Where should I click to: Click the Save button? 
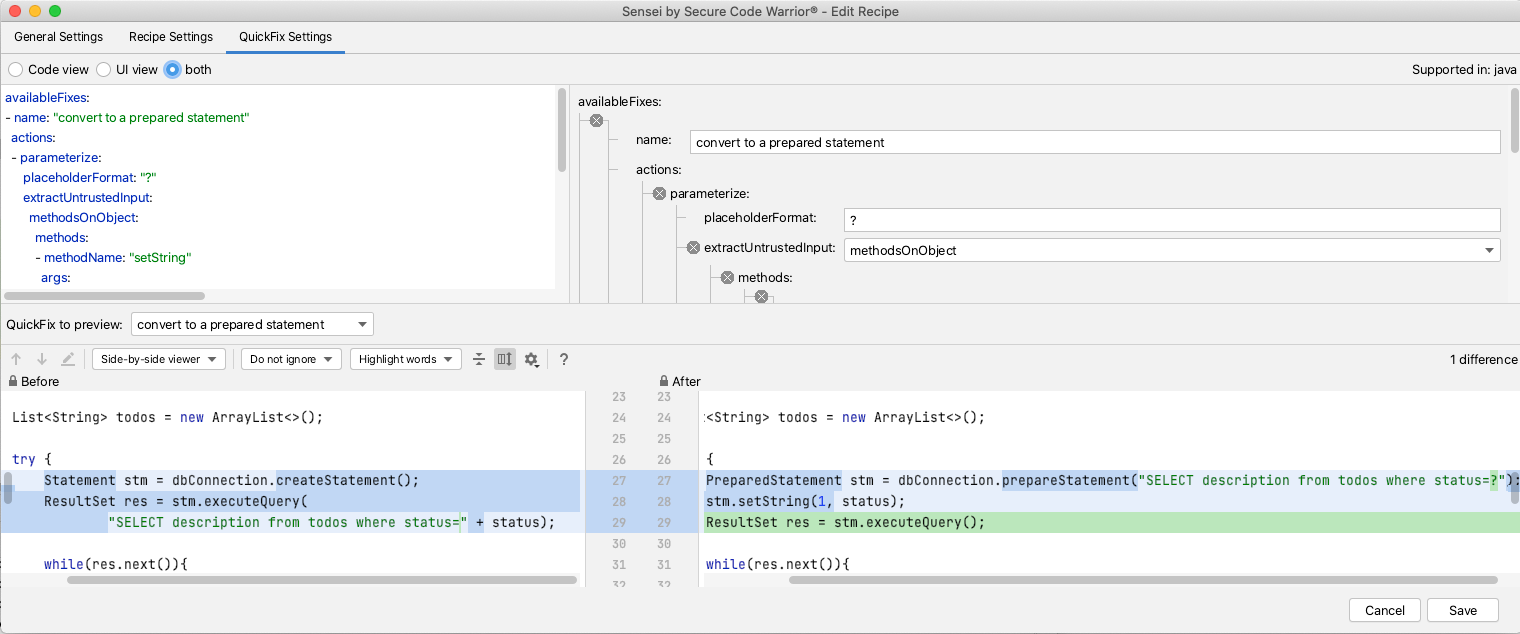[1463, 610]
